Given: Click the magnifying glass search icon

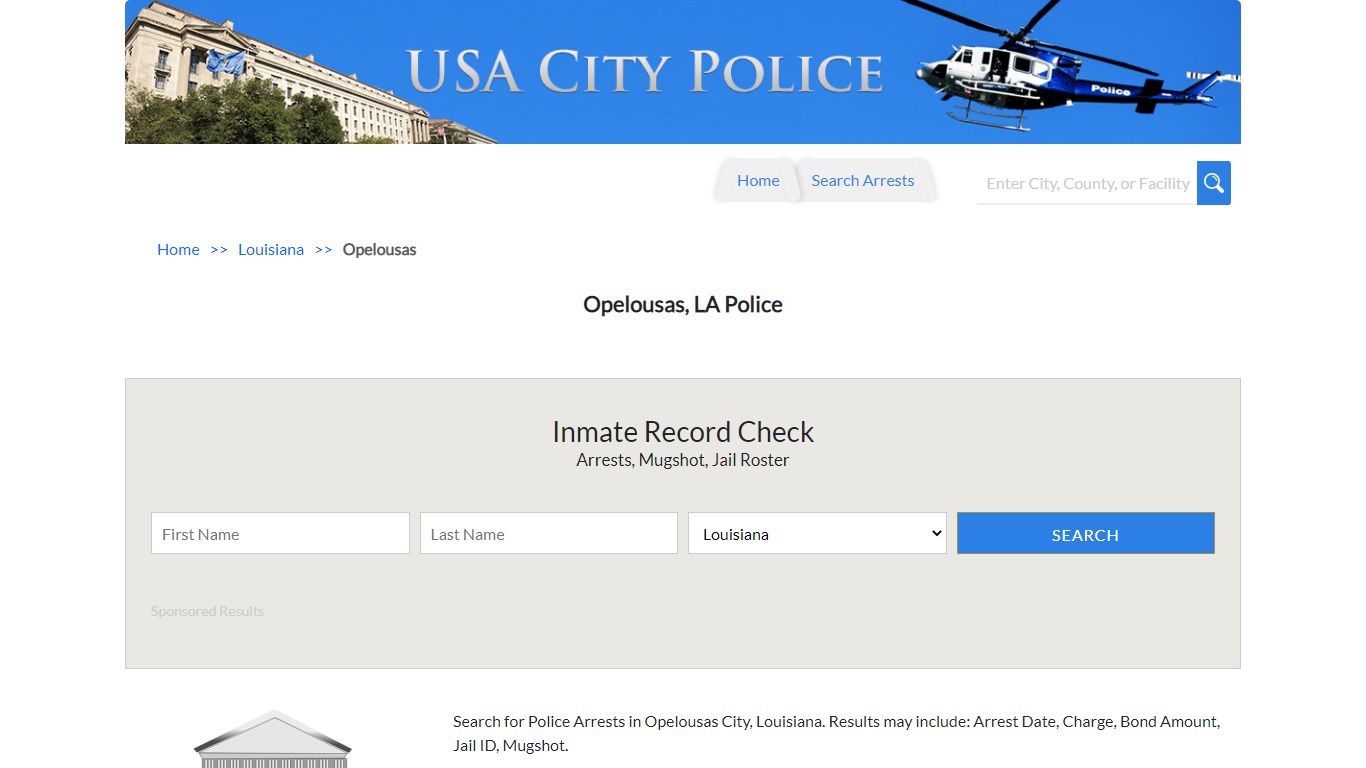Looking at the screenshot, I should pos(1213,183).
